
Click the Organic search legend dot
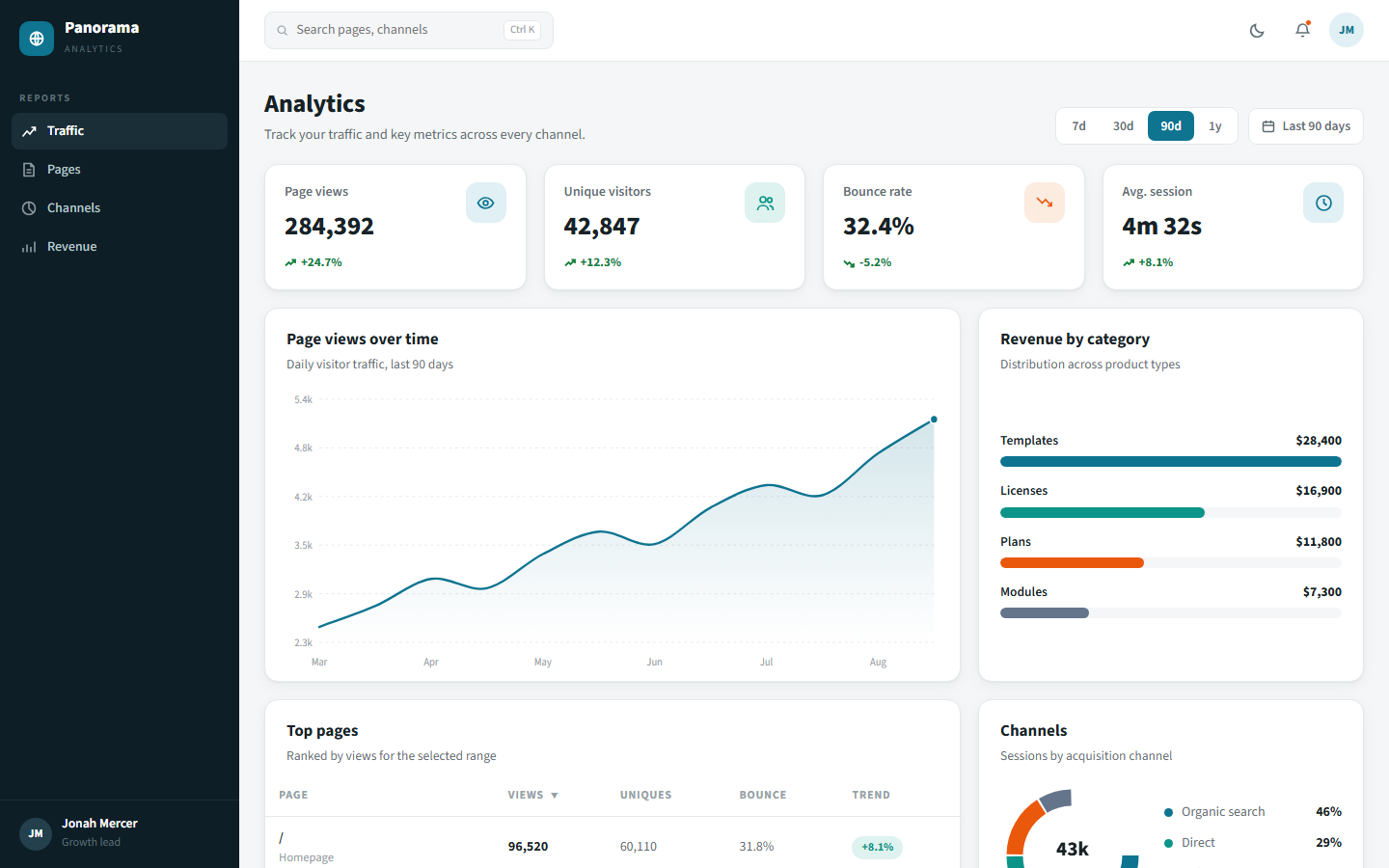click(1169, 812)
